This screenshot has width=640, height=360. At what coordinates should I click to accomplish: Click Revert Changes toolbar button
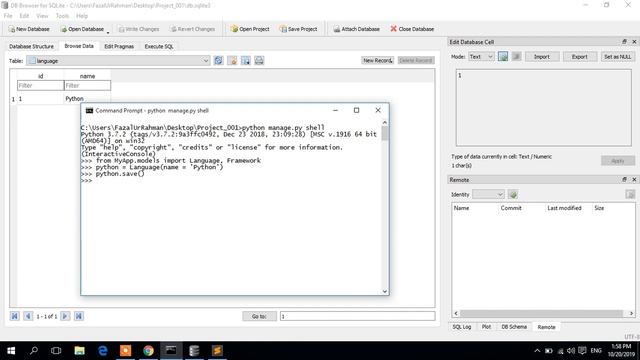[x=193, y=29]
